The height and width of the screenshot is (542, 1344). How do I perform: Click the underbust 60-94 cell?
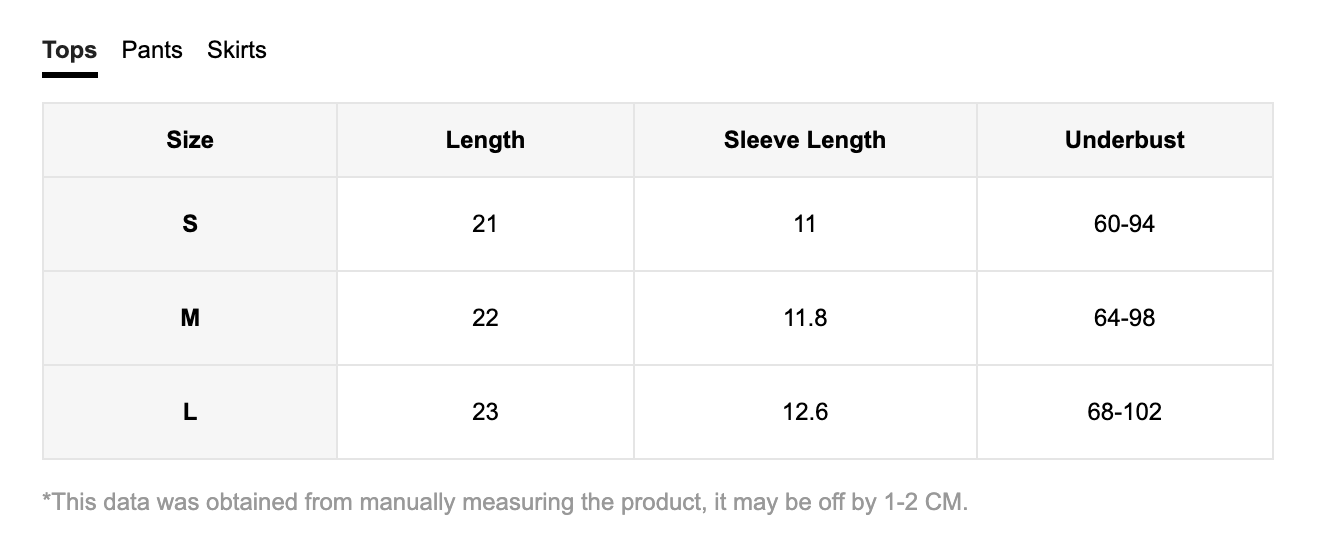(1124, 224)
